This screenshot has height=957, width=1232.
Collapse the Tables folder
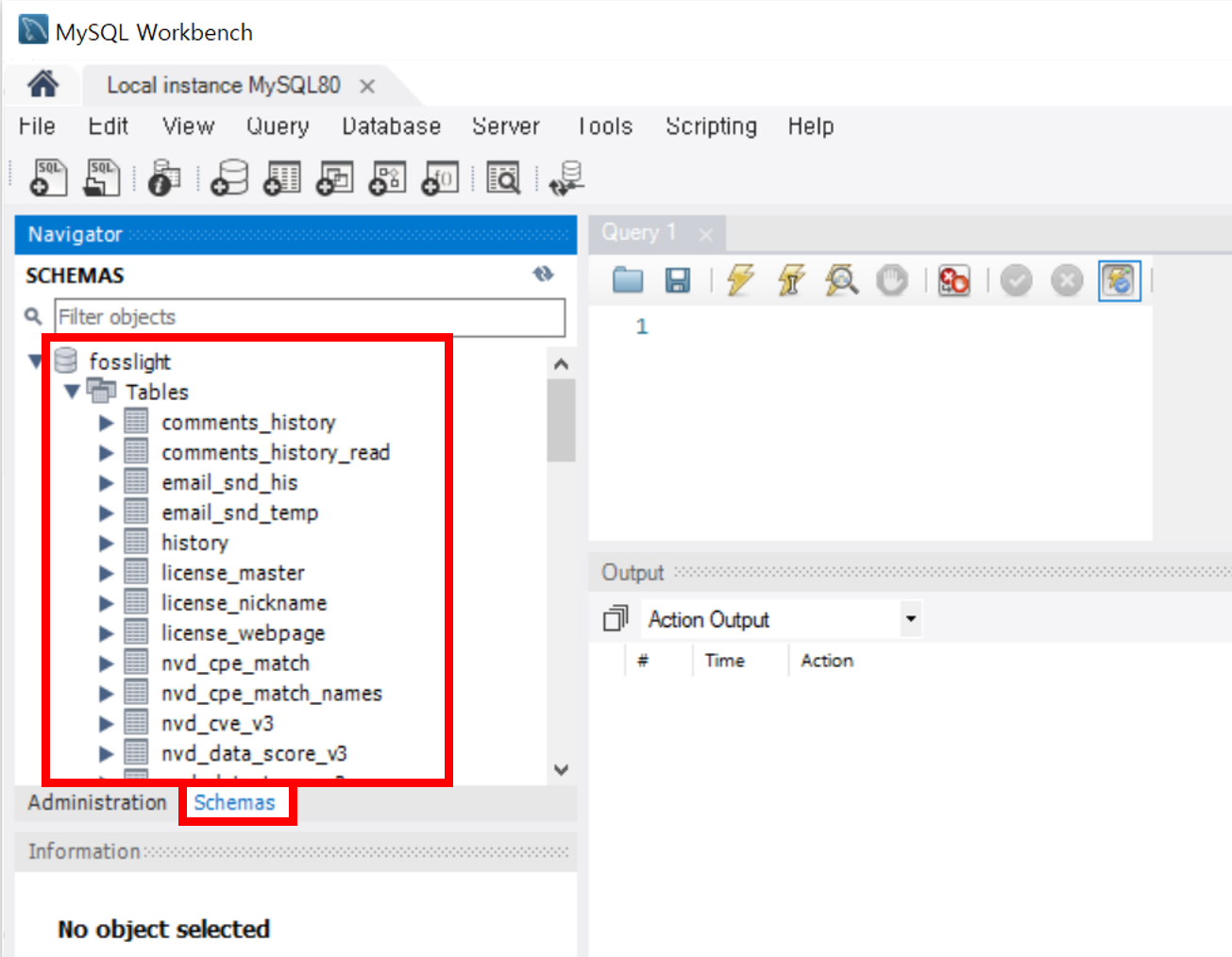pos(72,391)
